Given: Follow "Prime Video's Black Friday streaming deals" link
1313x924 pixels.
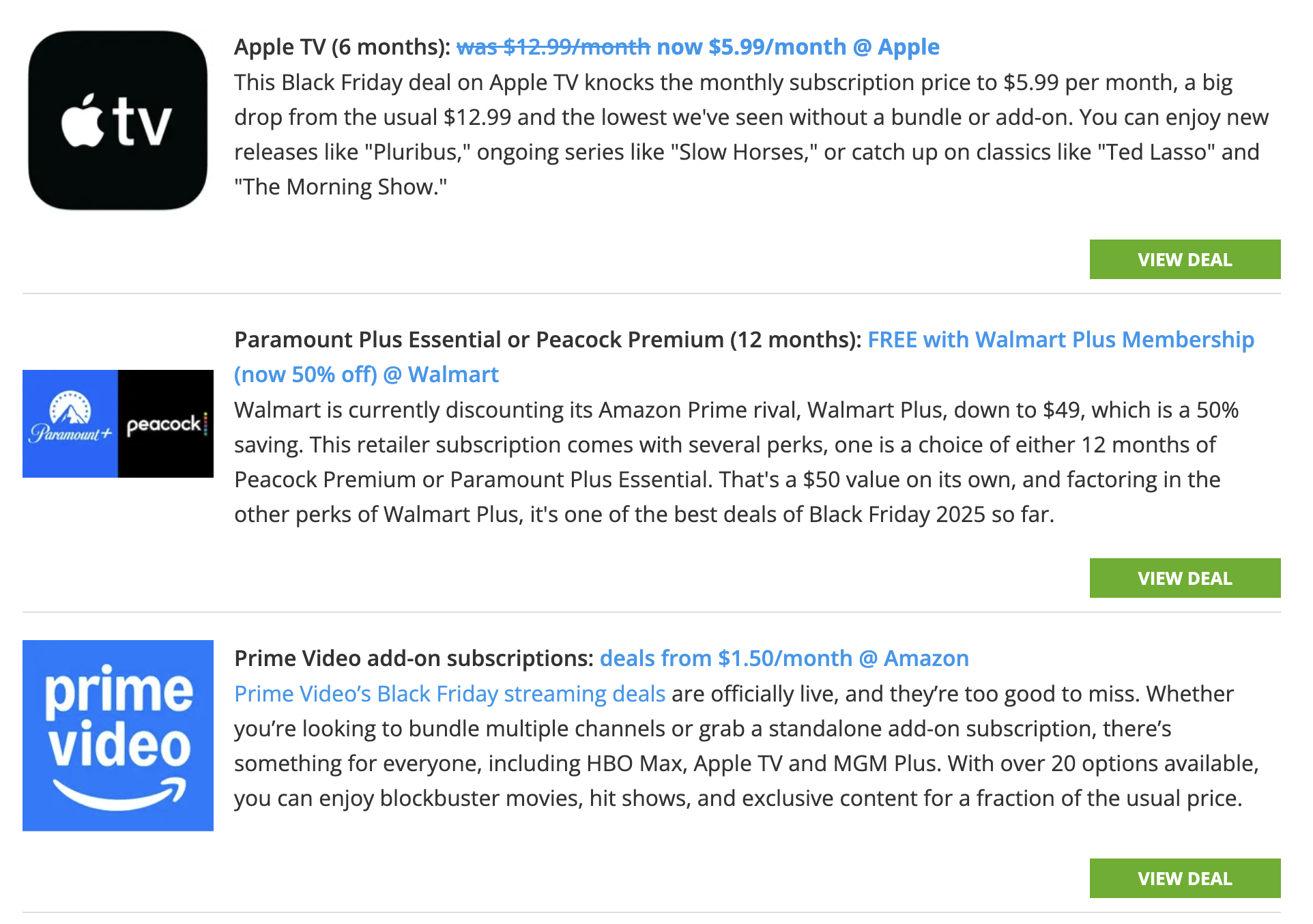Looking at the screenshot, I should click(449, 694).
